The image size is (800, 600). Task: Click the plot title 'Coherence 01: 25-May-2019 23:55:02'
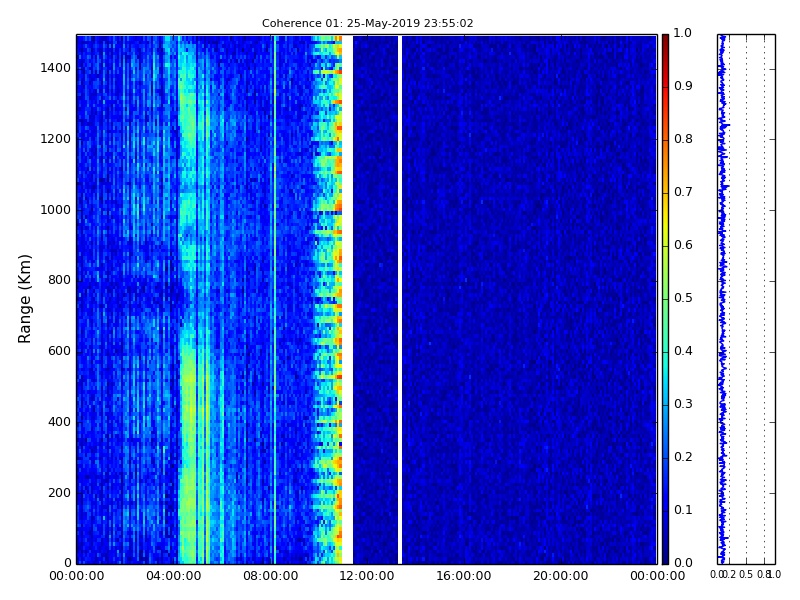(367, 23)
